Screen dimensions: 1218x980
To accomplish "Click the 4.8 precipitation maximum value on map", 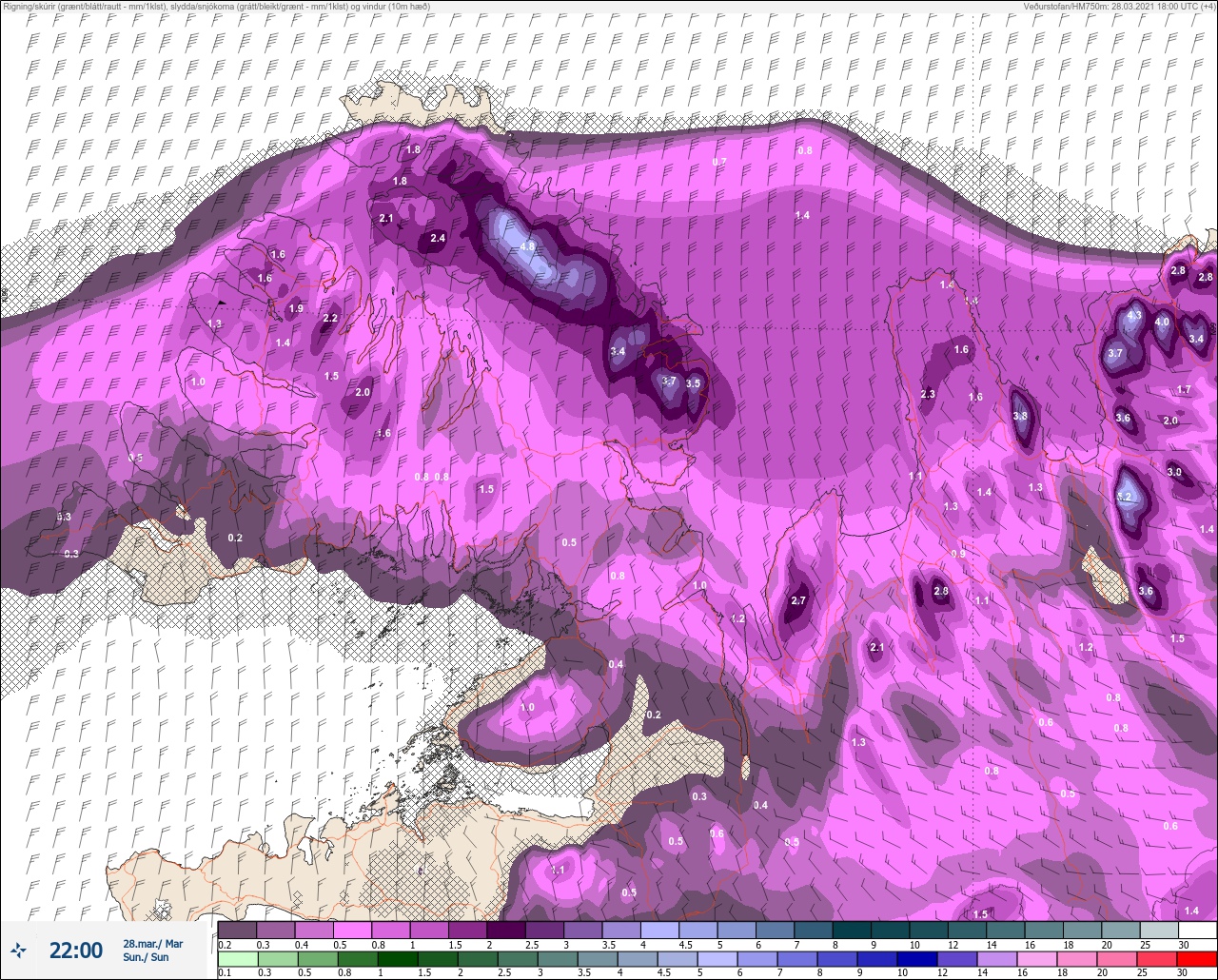I will click(x=528, y=246).
